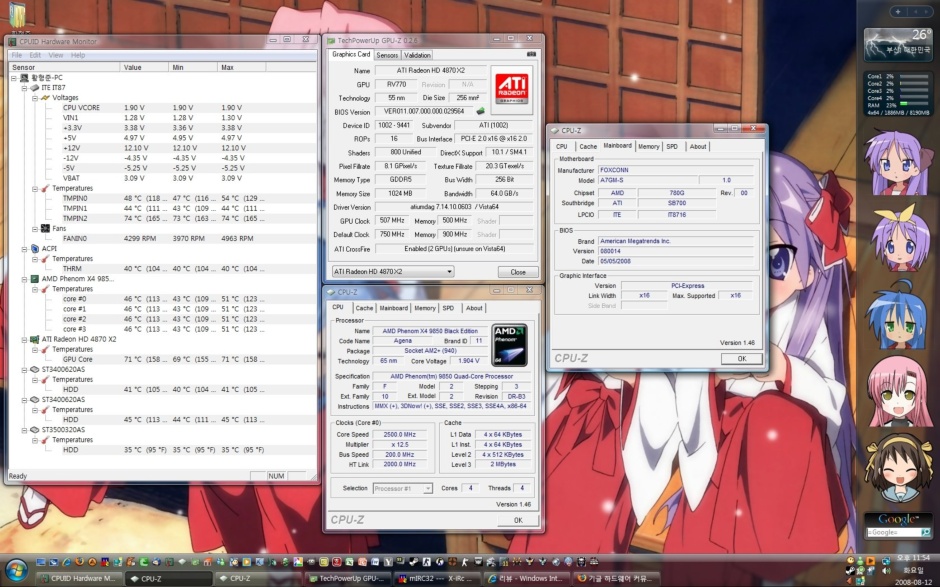Open the Windows Start orb
940x587 pixels.
pos(16,568)
